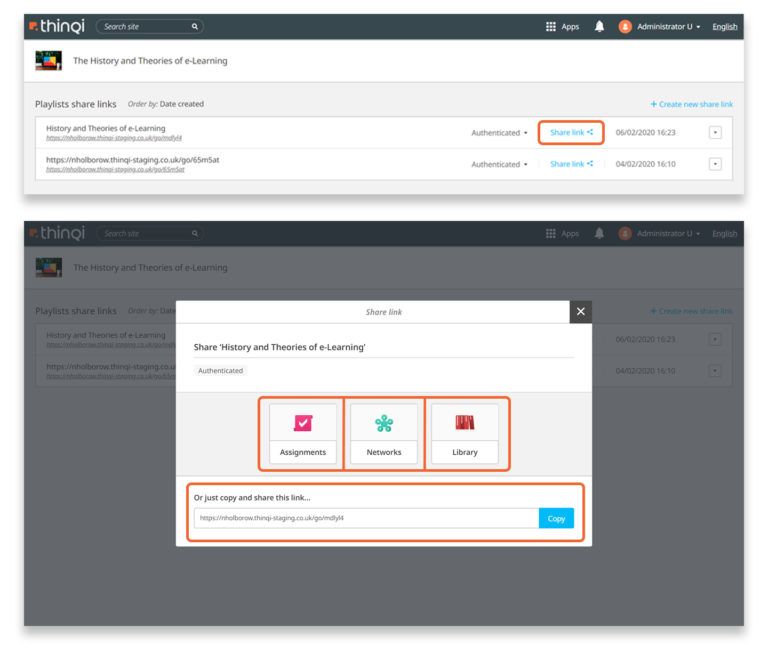Click the dimmed options arrow on the 04/02/2020 row
768x657 pixels.
click(715, 371)
